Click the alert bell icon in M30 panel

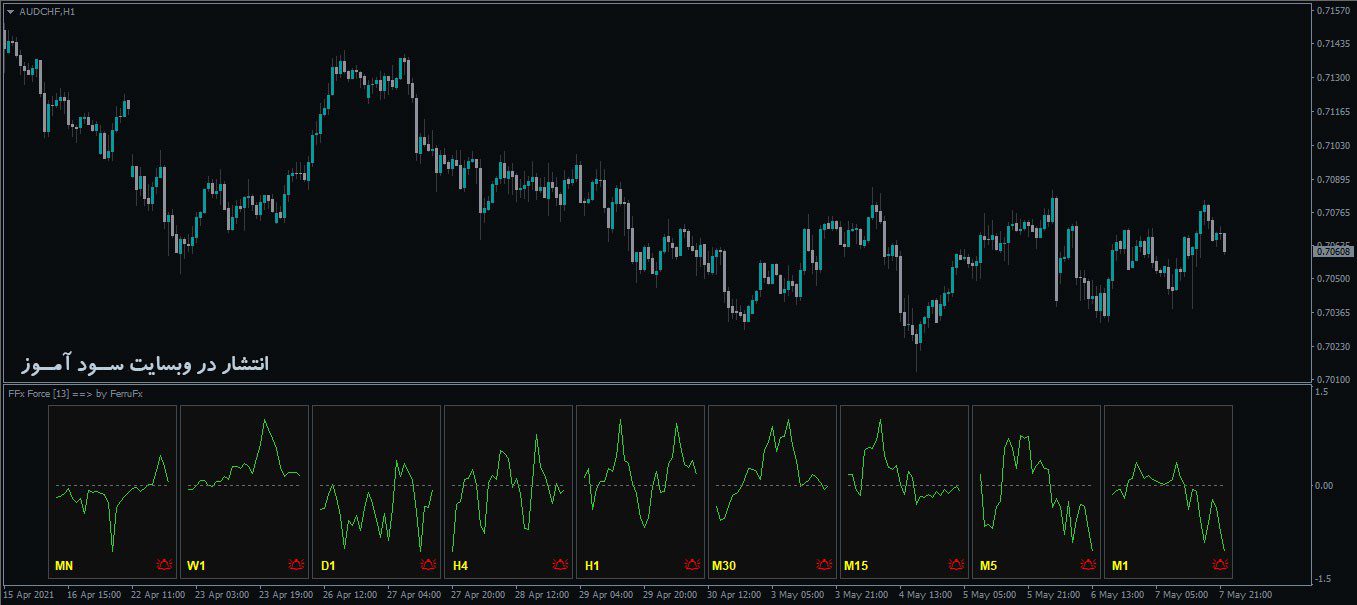pyautogui.click(x=822, y=563)
